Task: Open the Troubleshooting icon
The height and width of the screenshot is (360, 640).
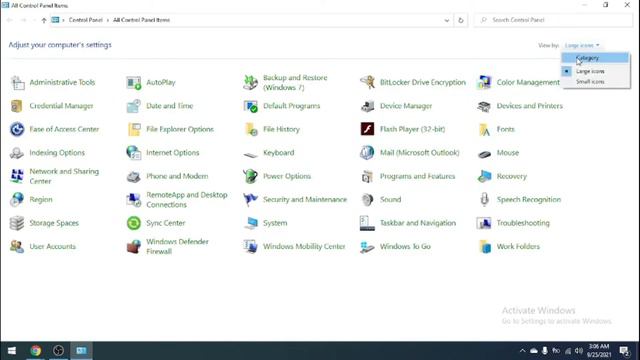Action: click(x=484, y=223)
